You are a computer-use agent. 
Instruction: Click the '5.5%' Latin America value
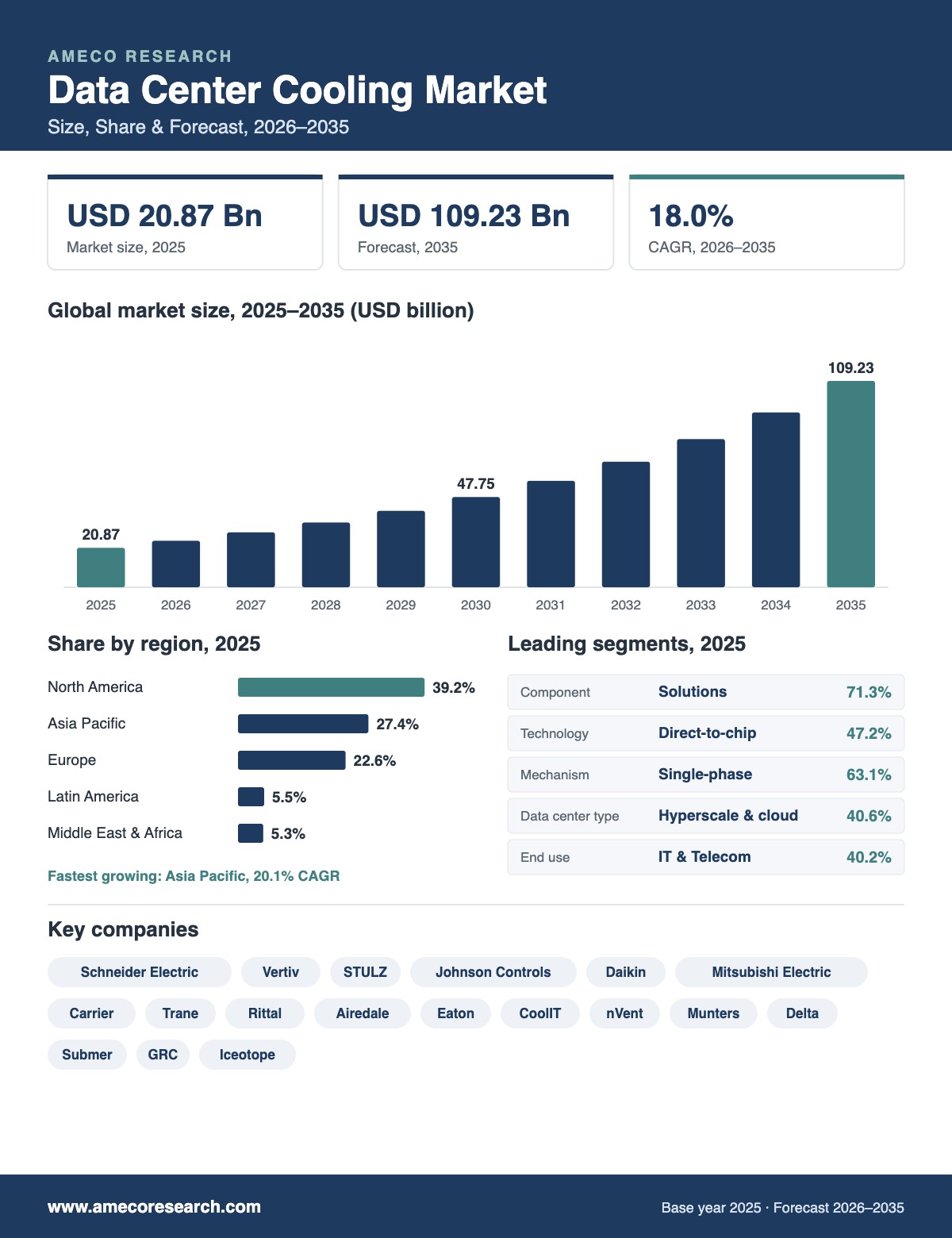tap(289, 797)
